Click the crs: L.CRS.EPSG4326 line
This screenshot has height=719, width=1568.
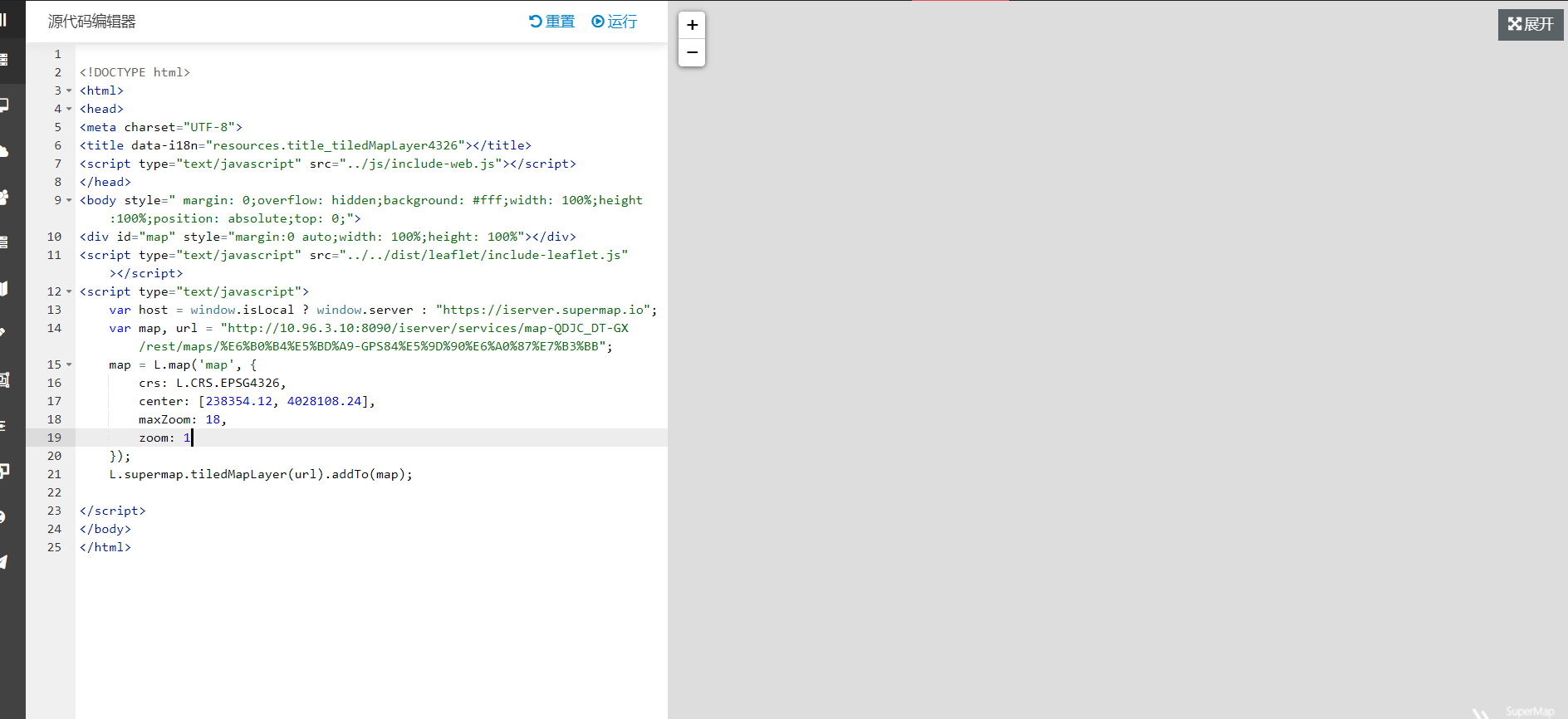pos(213,383)
